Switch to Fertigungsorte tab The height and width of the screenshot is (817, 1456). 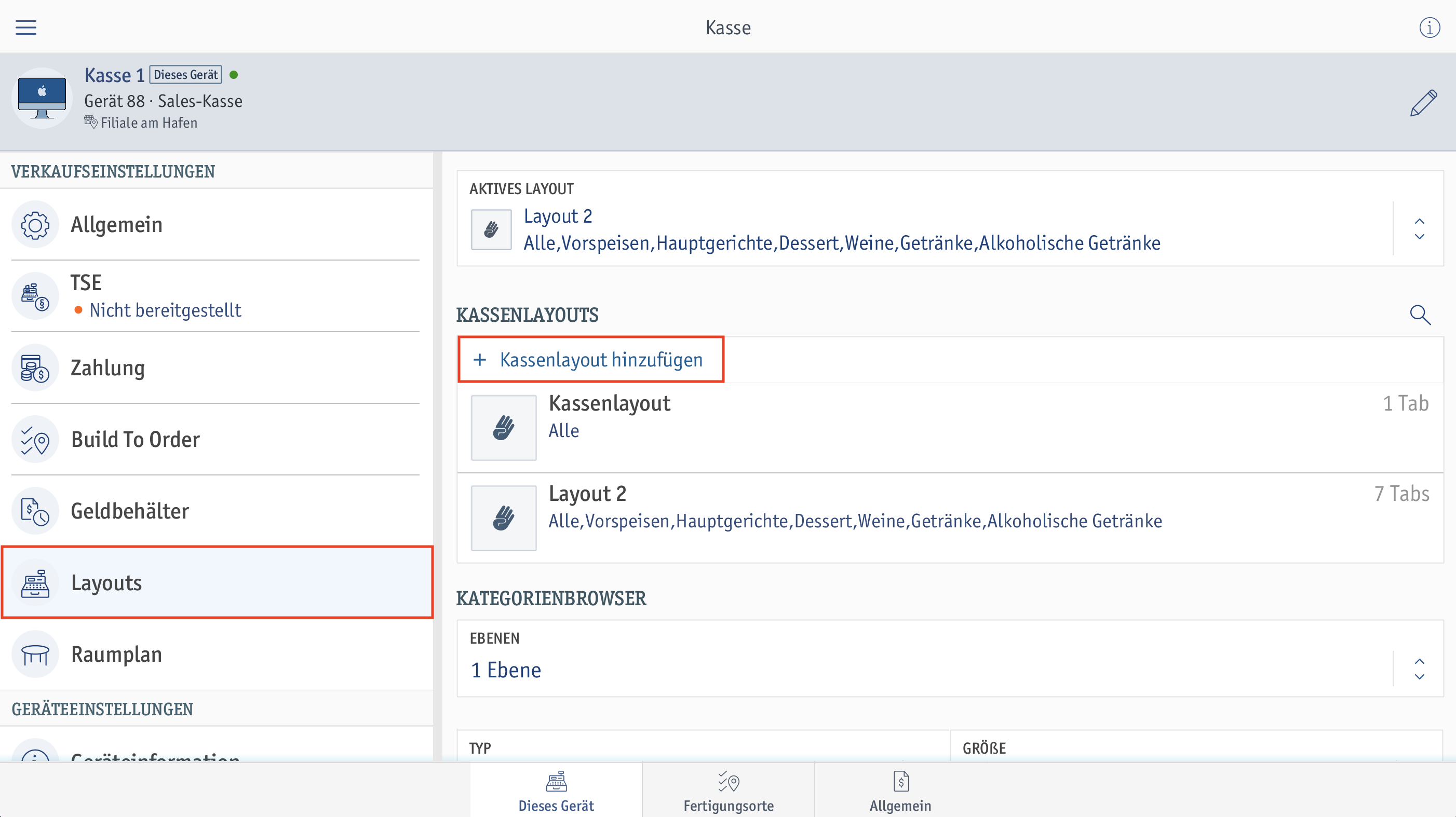click(x=729, y=791)
